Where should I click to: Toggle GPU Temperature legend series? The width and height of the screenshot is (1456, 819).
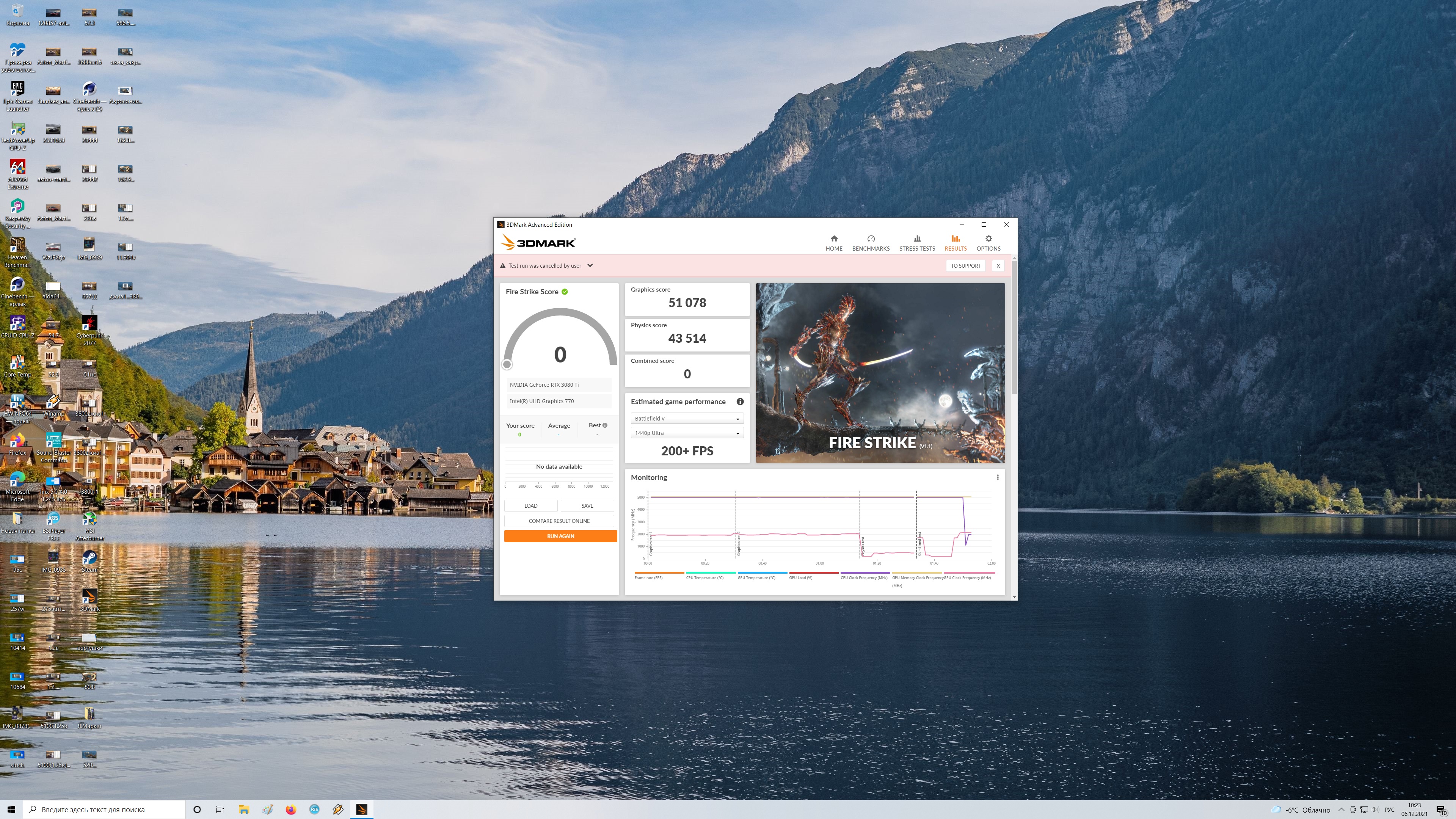point(756,577)
